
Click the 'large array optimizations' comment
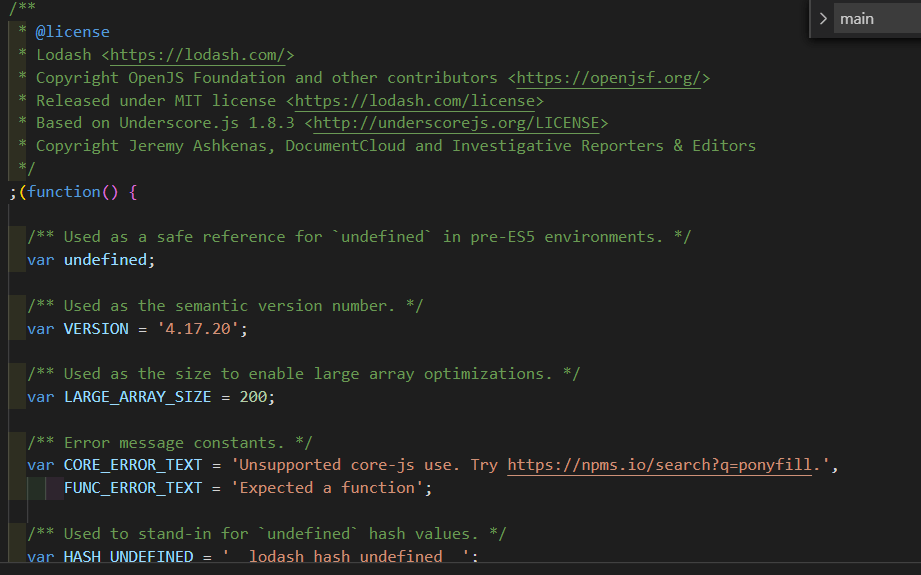click(304, 374)
